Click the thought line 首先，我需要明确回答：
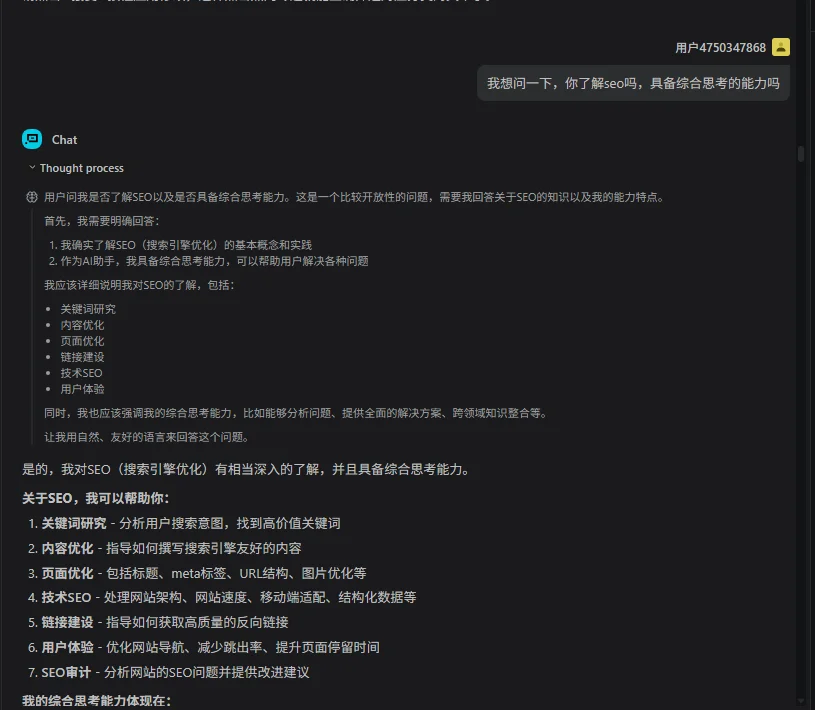The height and width of the screenshot is (710, 815). (102, 221)
